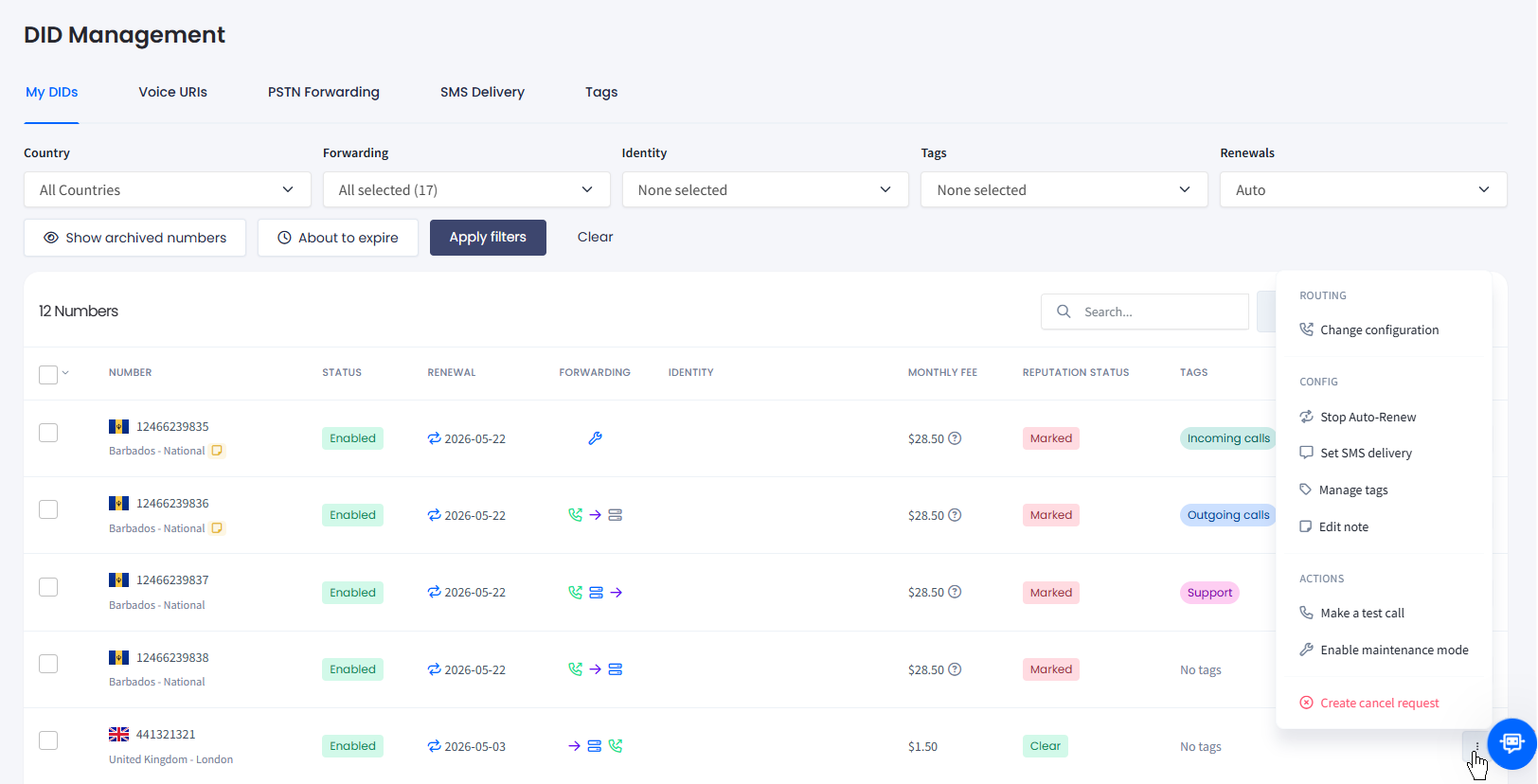The width and height of the screenshot is (1538, 784).
Task: Open the live chat widget
Action: click(1511, 743)
